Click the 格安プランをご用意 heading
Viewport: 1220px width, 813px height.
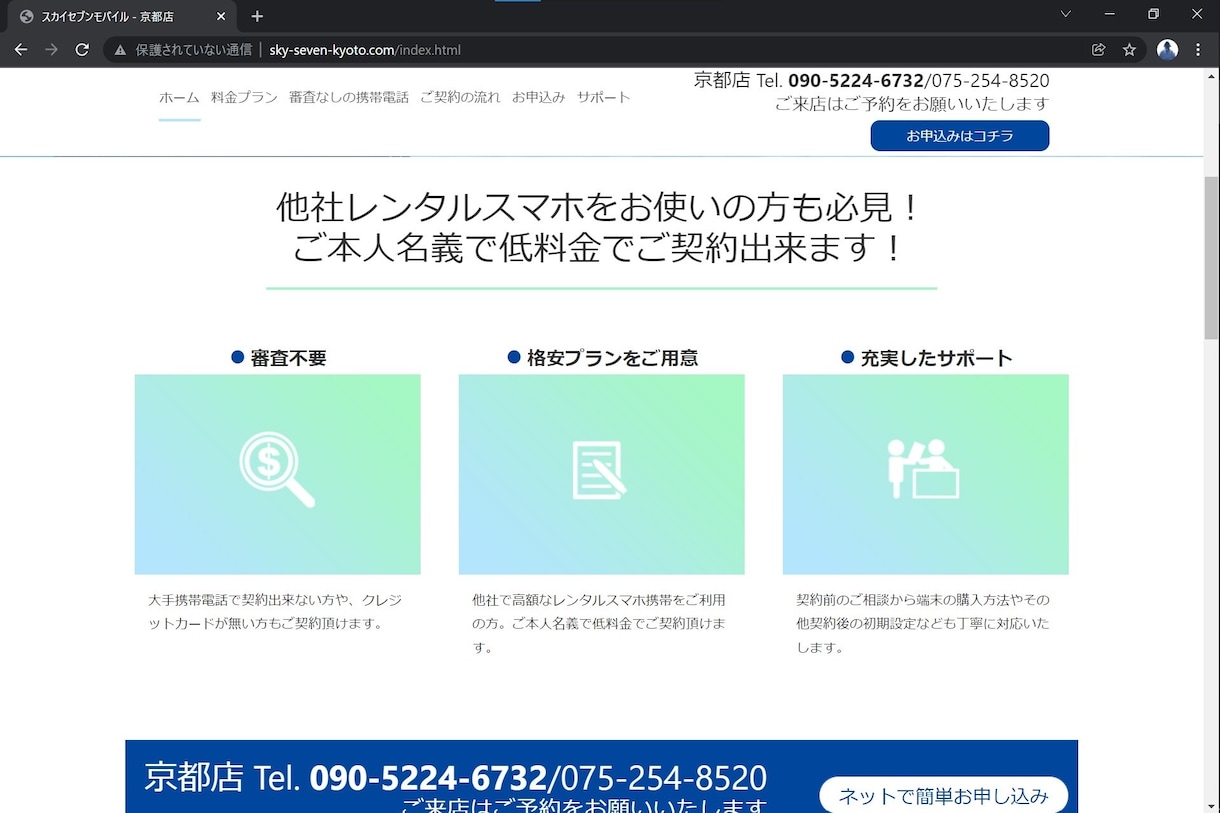click(x=612, y=358)
